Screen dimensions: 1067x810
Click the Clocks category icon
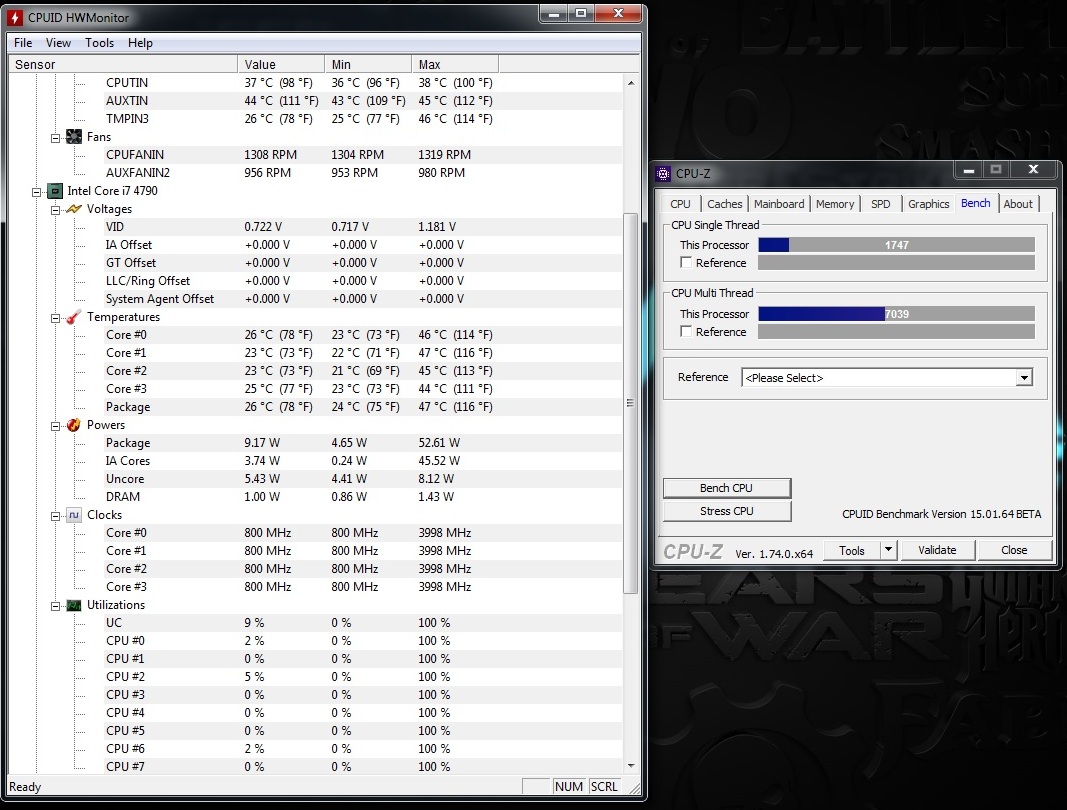74,515
